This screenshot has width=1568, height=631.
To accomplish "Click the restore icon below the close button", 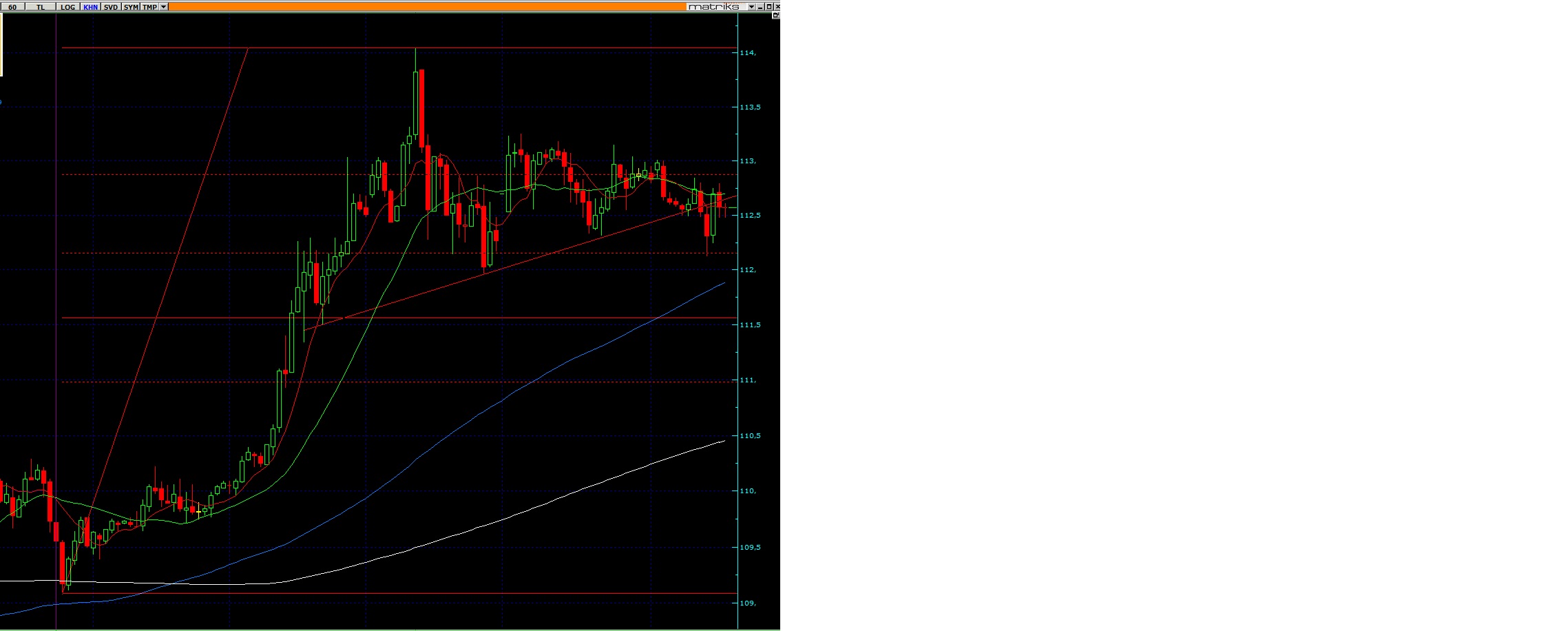I will click(776, 15).
